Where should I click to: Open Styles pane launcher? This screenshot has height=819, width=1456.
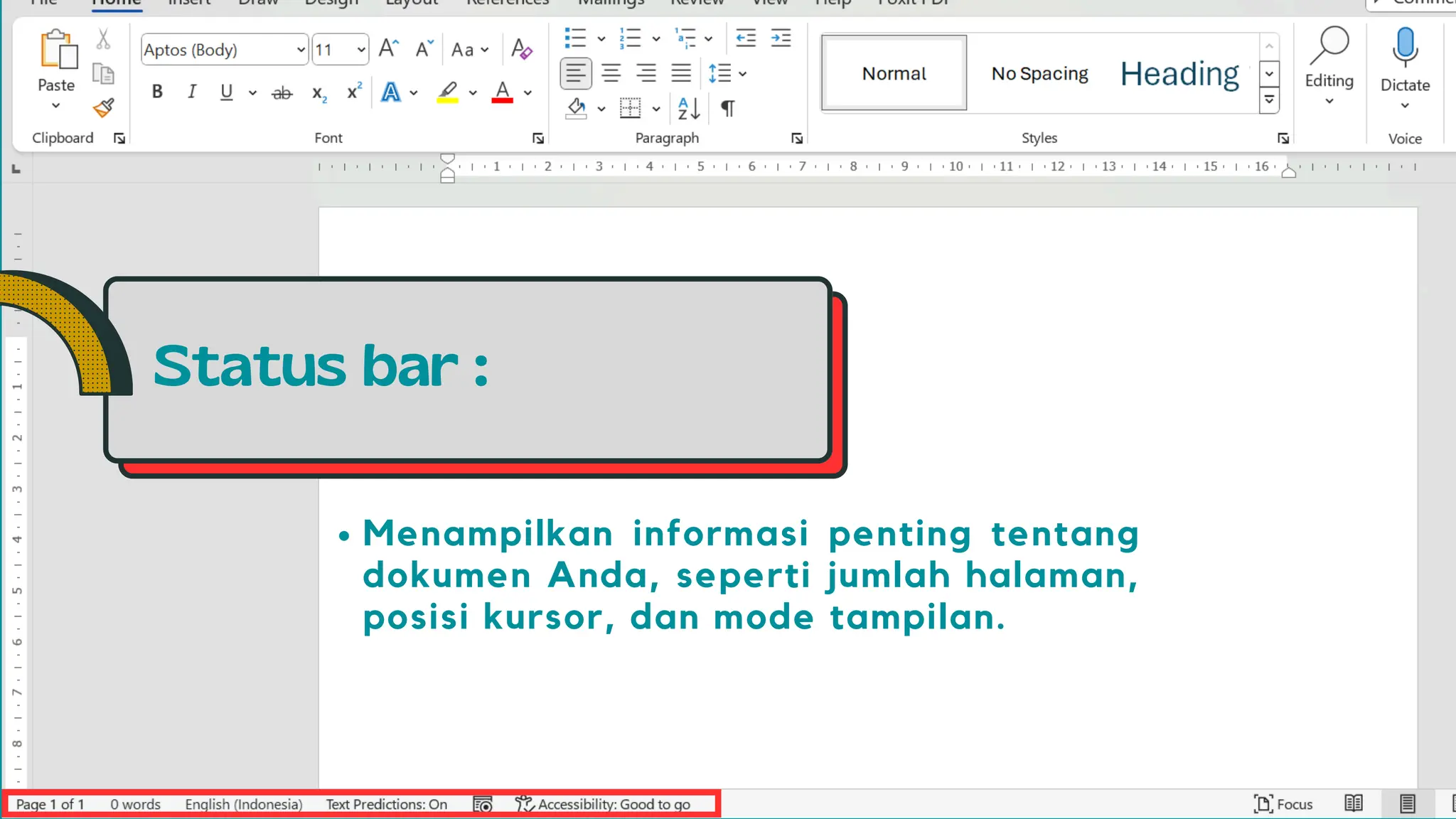pos(1283,139)
